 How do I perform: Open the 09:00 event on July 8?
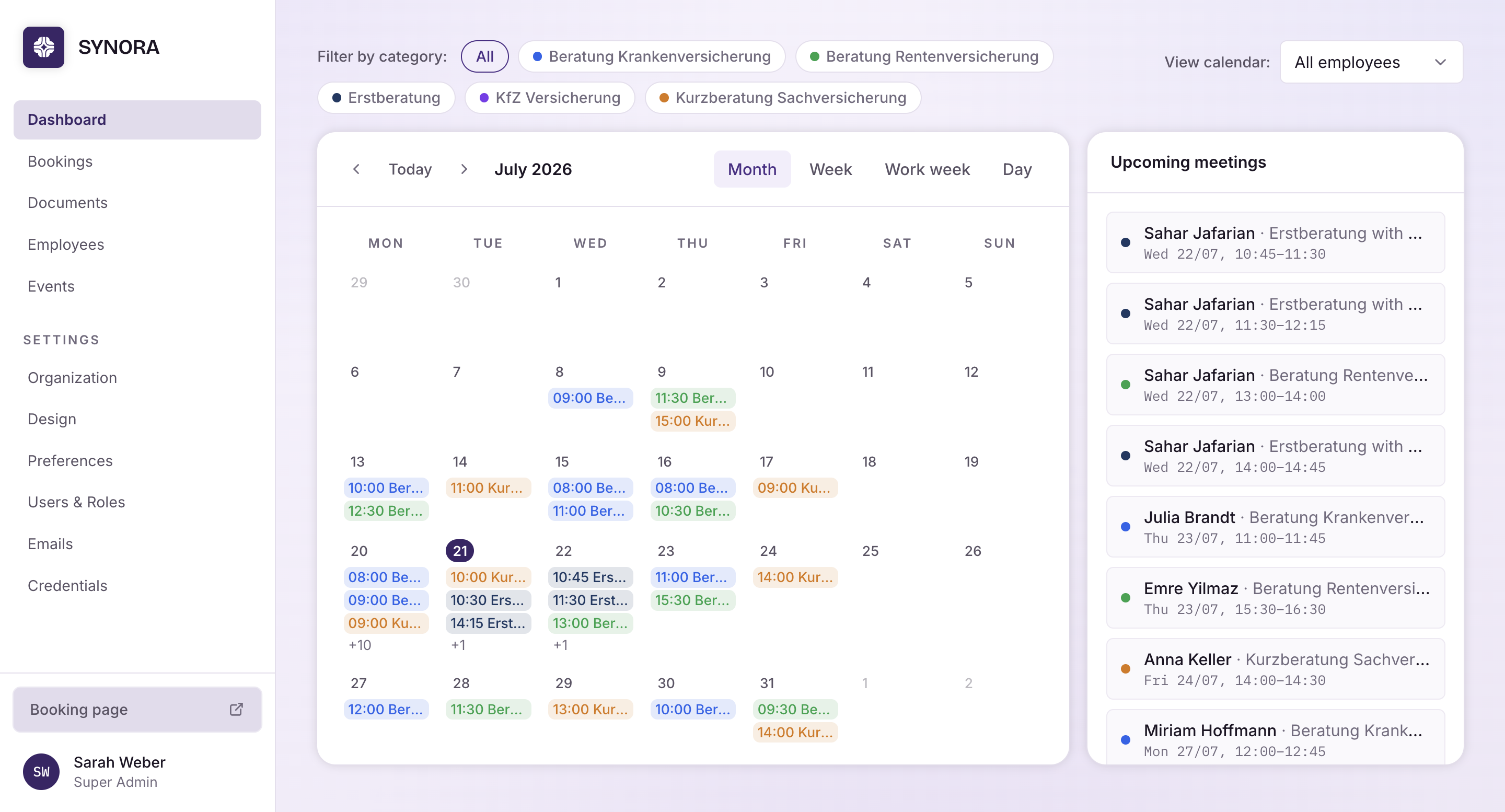(590, 398)
